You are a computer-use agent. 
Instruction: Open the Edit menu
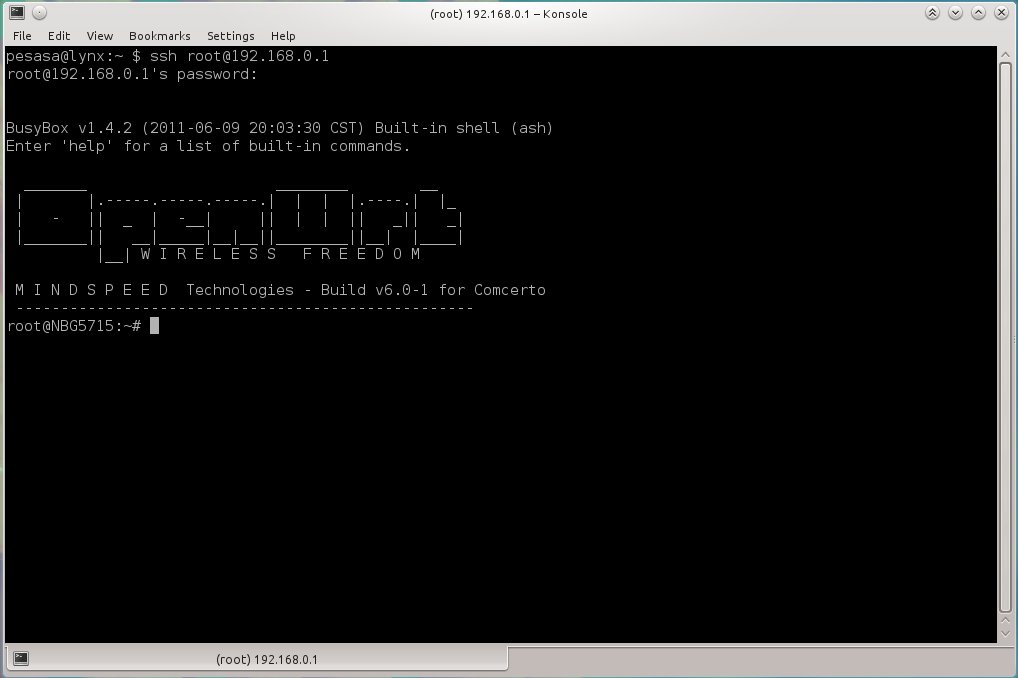click(58, 36)
